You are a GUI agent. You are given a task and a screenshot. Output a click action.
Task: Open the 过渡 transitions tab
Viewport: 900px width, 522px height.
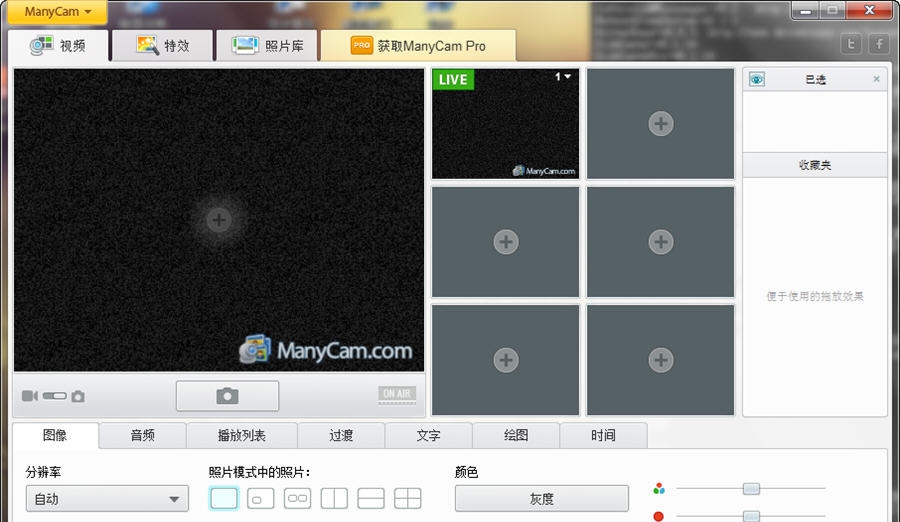coord(341,435)
